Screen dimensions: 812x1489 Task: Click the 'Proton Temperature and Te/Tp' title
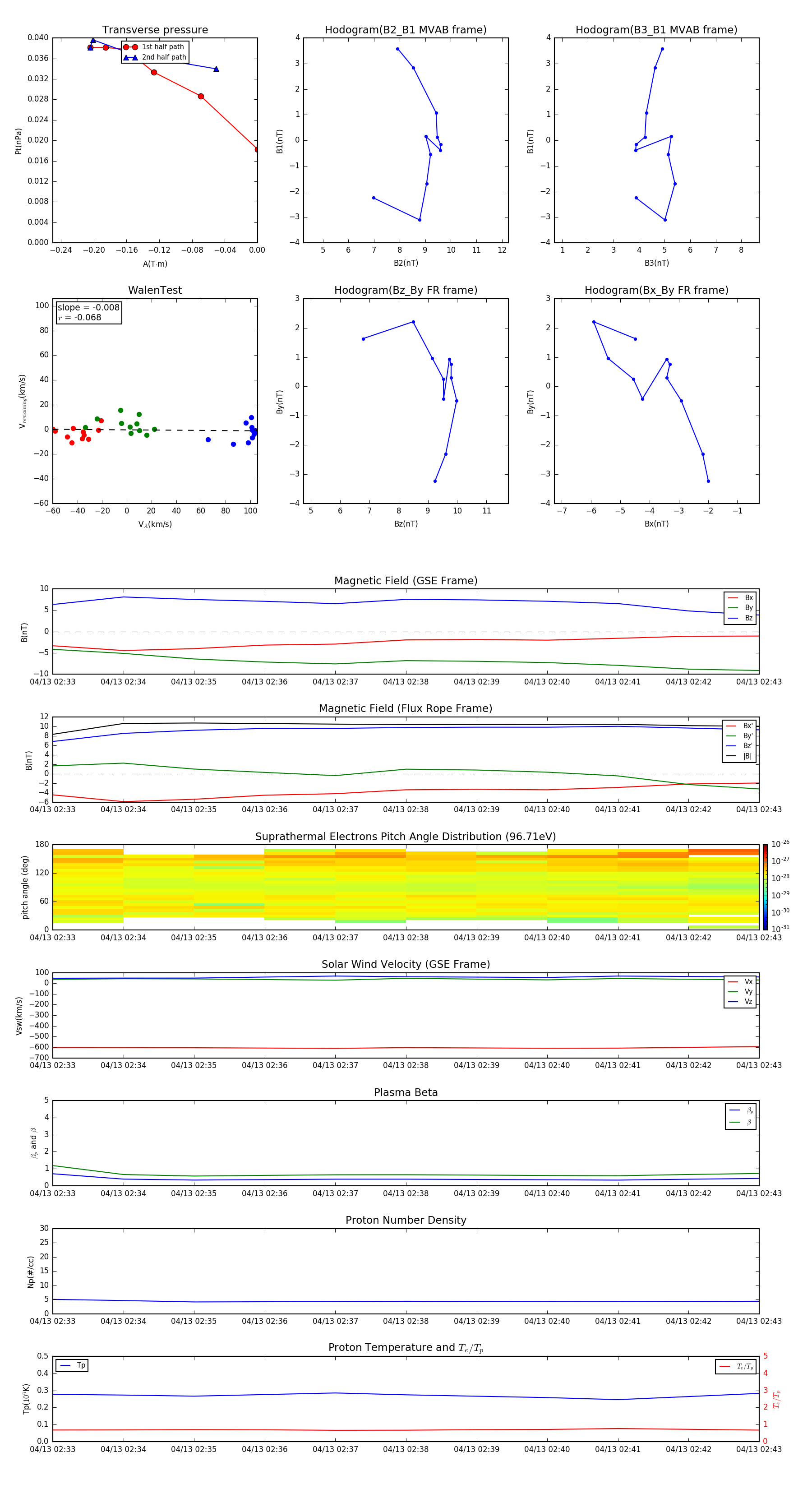pos(406,1348)
